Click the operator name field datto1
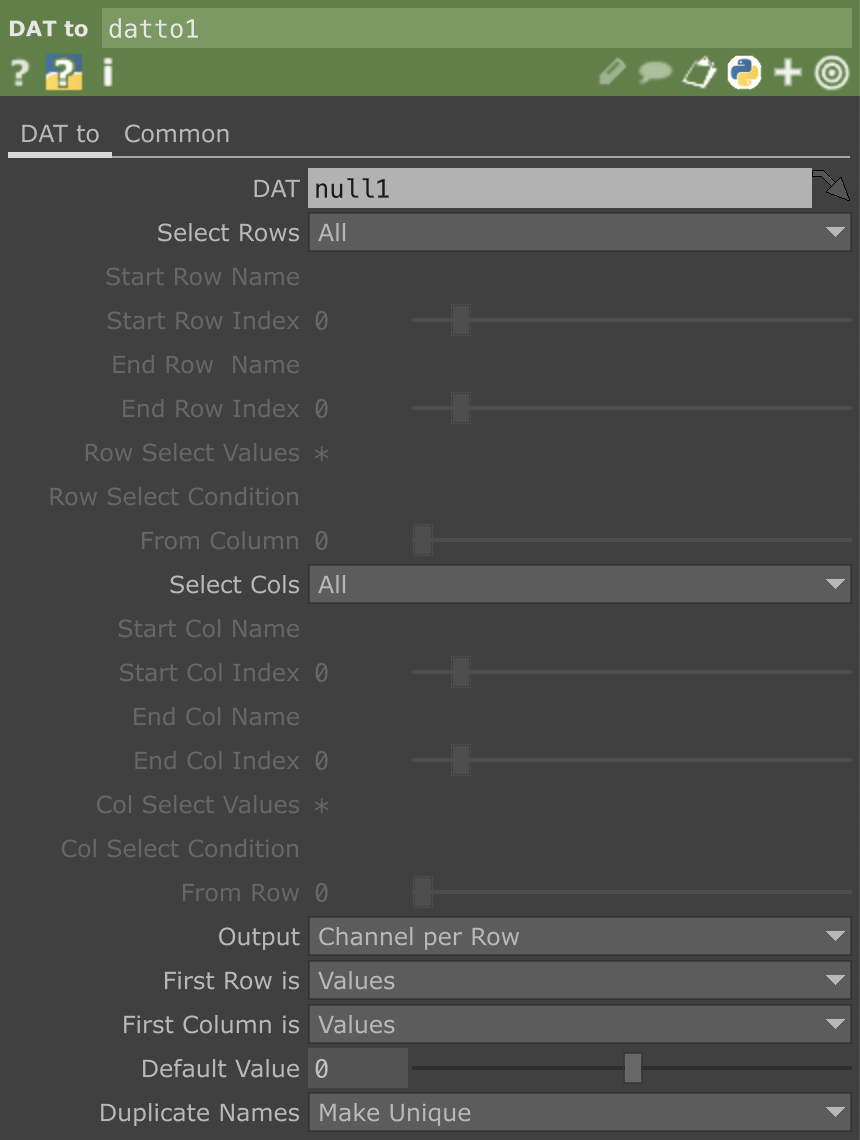860x1140 pixels. (x=476, y=29)
